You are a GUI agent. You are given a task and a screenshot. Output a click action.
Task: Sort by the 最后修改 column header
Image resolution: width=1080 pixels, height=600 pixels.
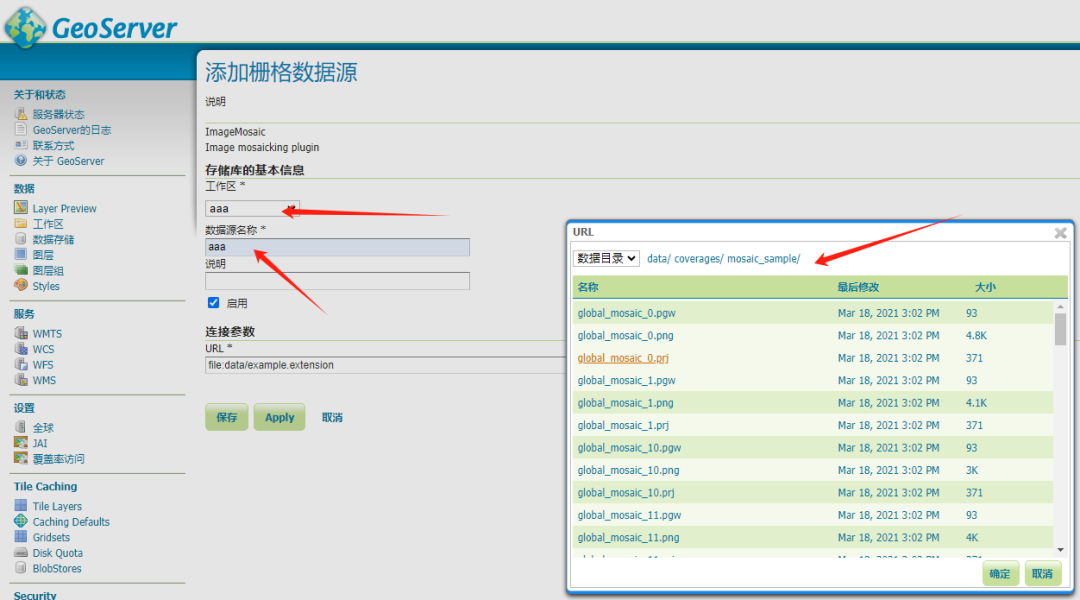[x=858, y=287]
